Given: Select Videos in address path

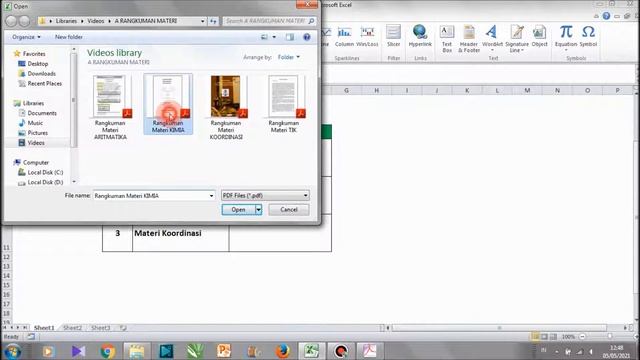Looking at the screenshot, I should [96, 21].
